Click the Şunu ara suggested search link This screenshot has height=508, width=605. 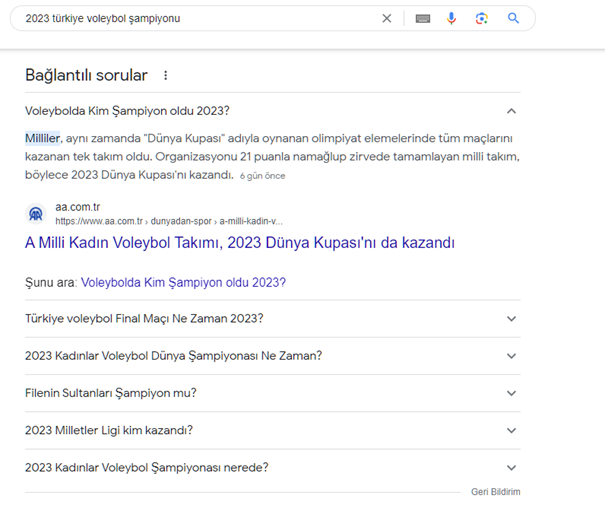pos(183,282)
